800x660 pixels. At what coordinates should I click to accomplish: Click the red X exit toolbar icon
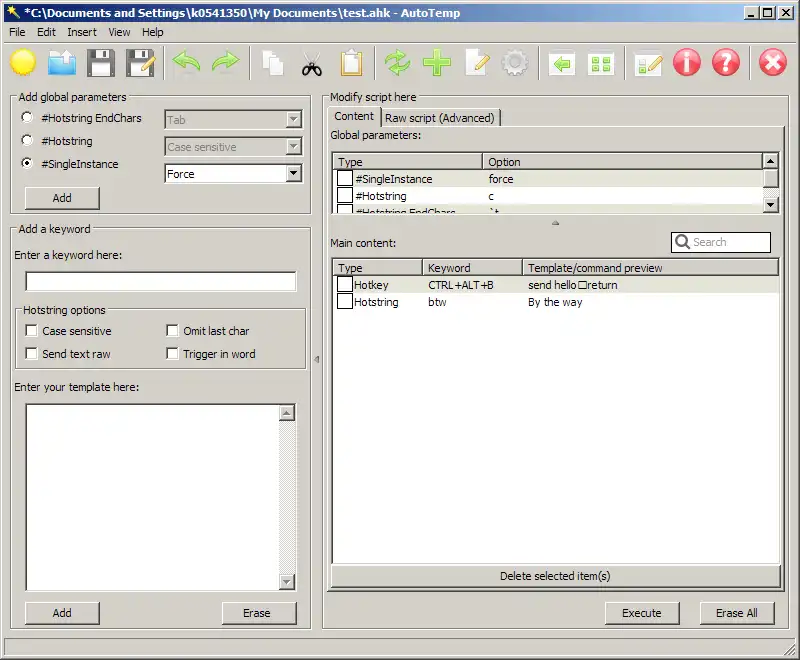(772, 63)
